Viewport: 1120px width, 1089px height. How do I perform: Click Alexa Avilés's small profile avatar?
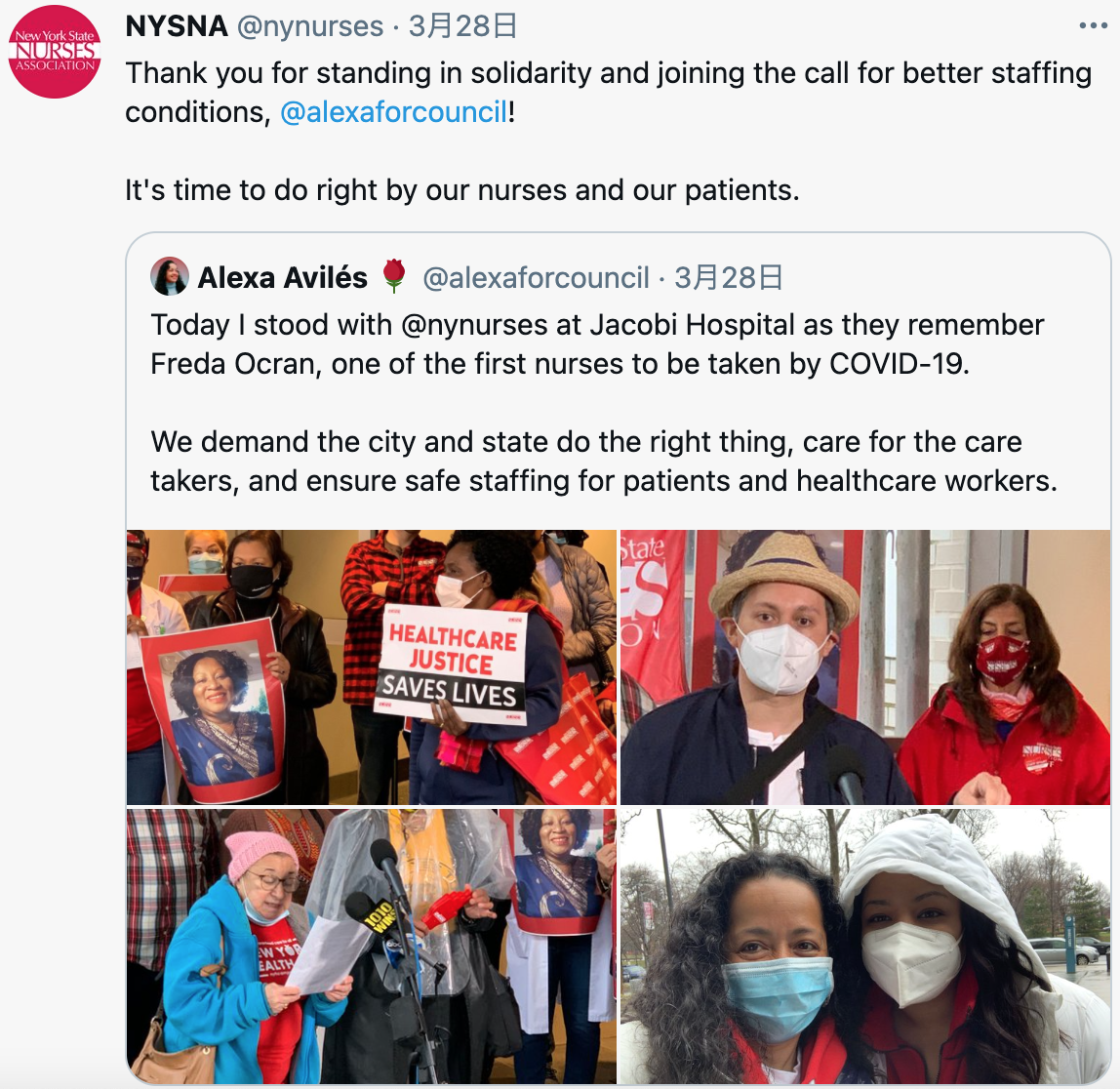click(x=170, y=276)
